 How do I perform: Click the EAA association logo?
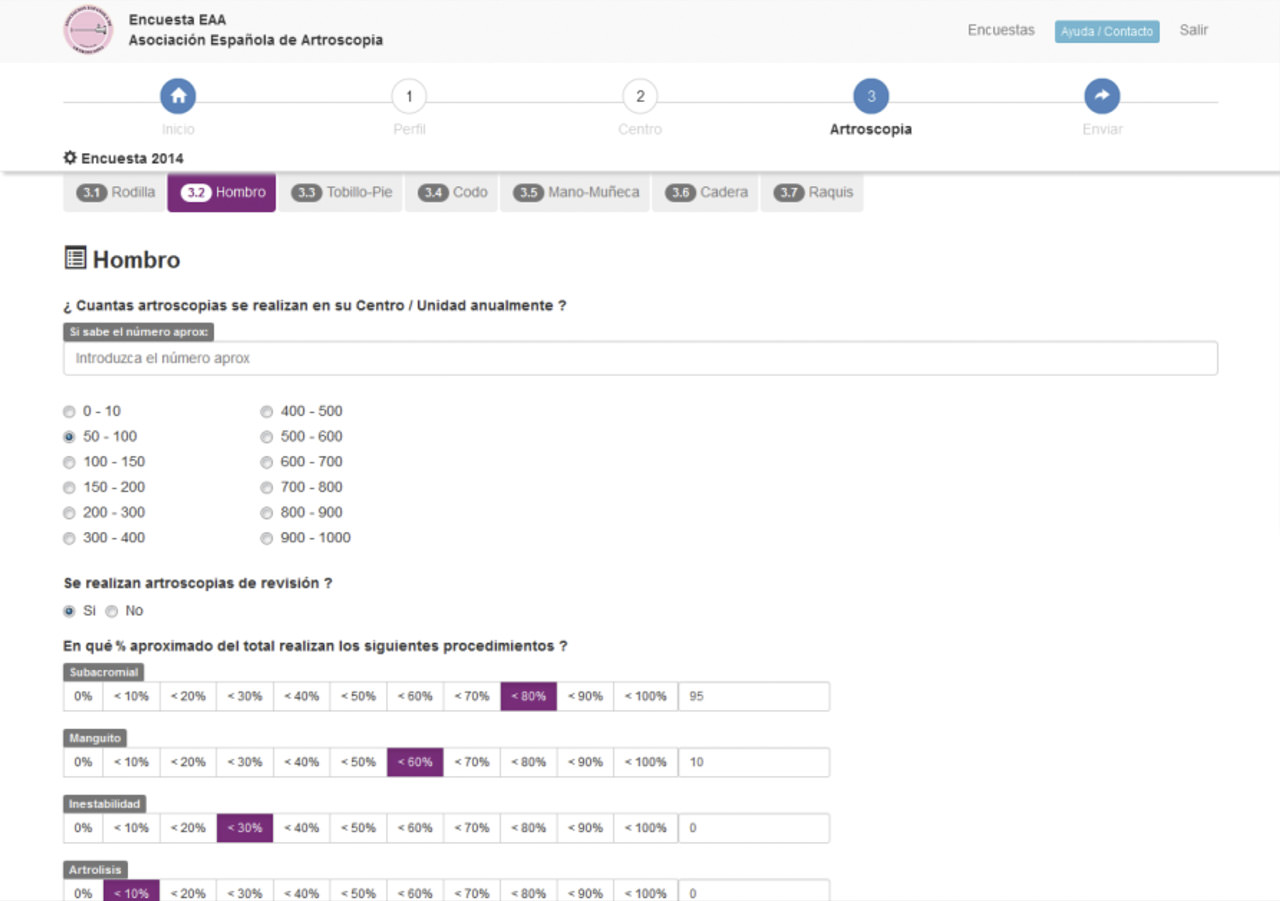coord(89,30)
